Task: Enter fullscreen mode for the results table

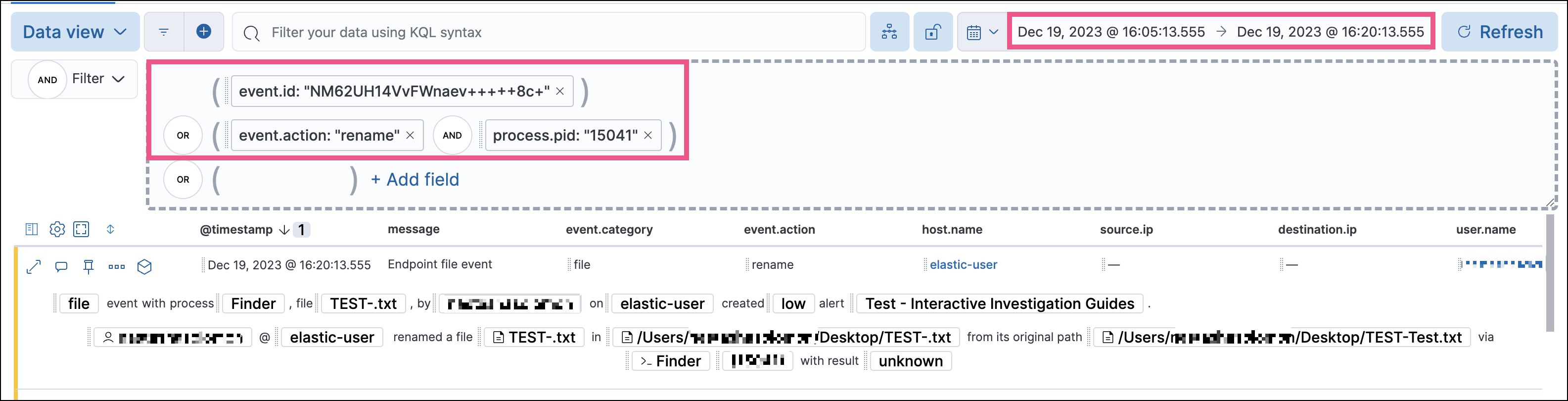Action: [x=82, y=229]
